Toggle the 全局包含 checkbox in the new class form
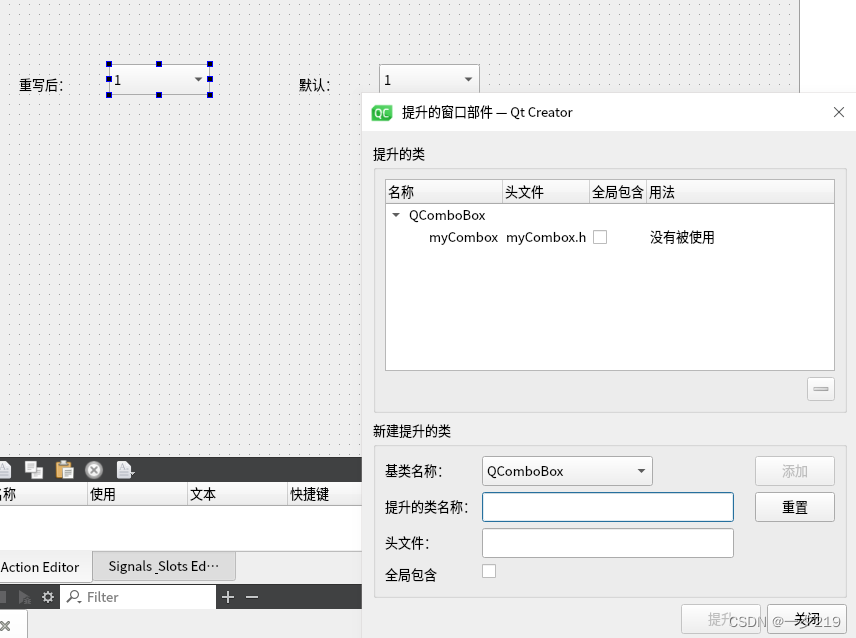The width and height of the screenshot is (856, 638). [x=489, y=571]
